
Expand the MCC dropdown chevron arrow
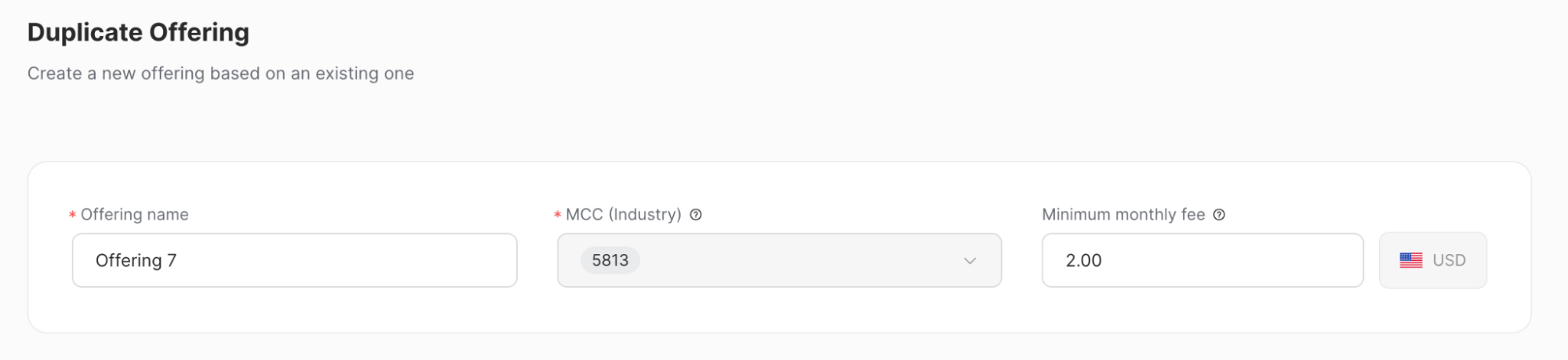pyautogui.click(x=970, y=261)
